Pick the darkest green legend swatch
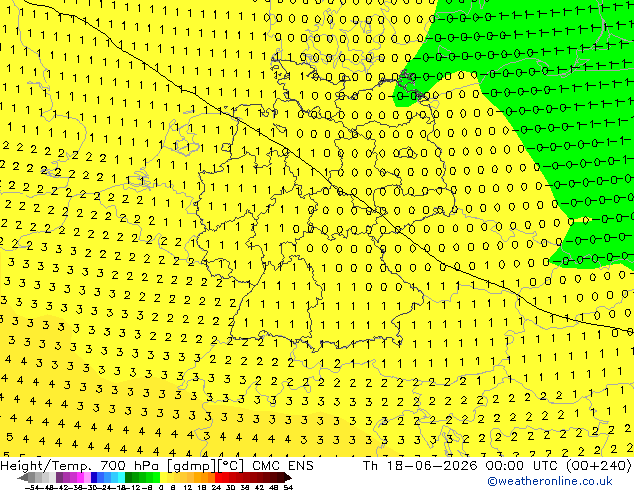 point(128,478)
